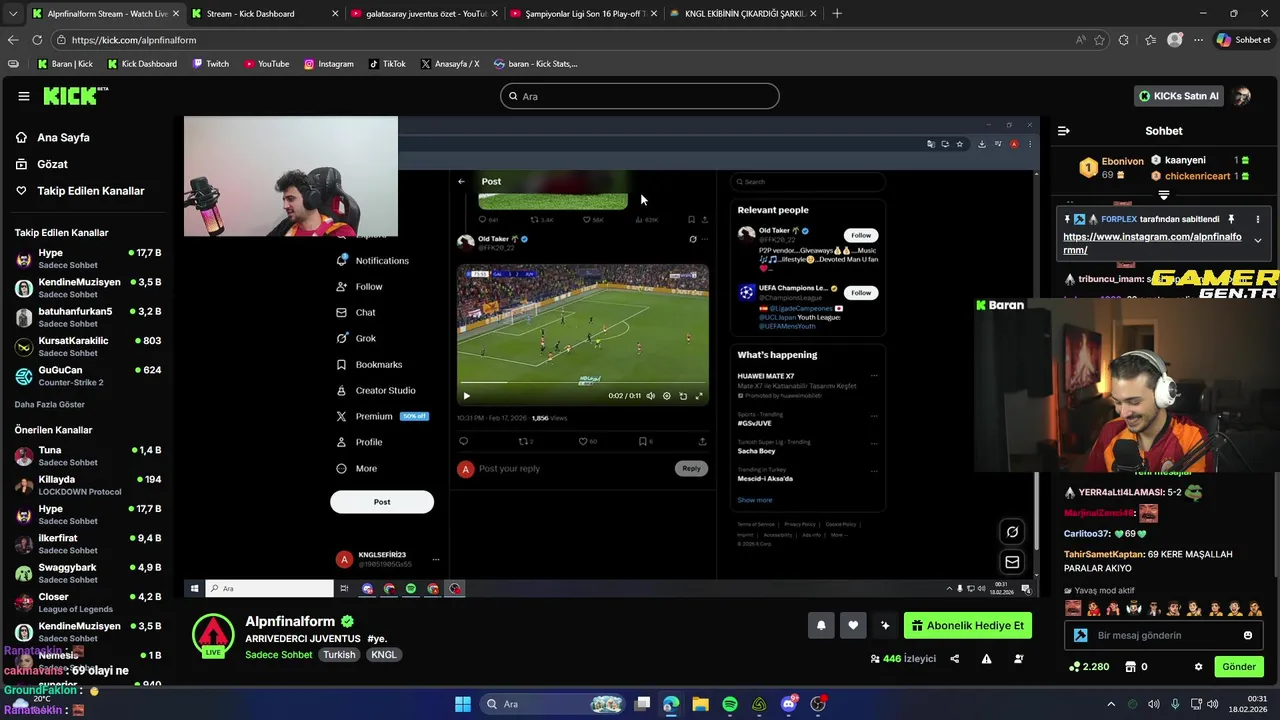Open the Kick sidebar hamburger menu
The width and height of the screenshot is (1280, 720).
(x=24, y=96)
